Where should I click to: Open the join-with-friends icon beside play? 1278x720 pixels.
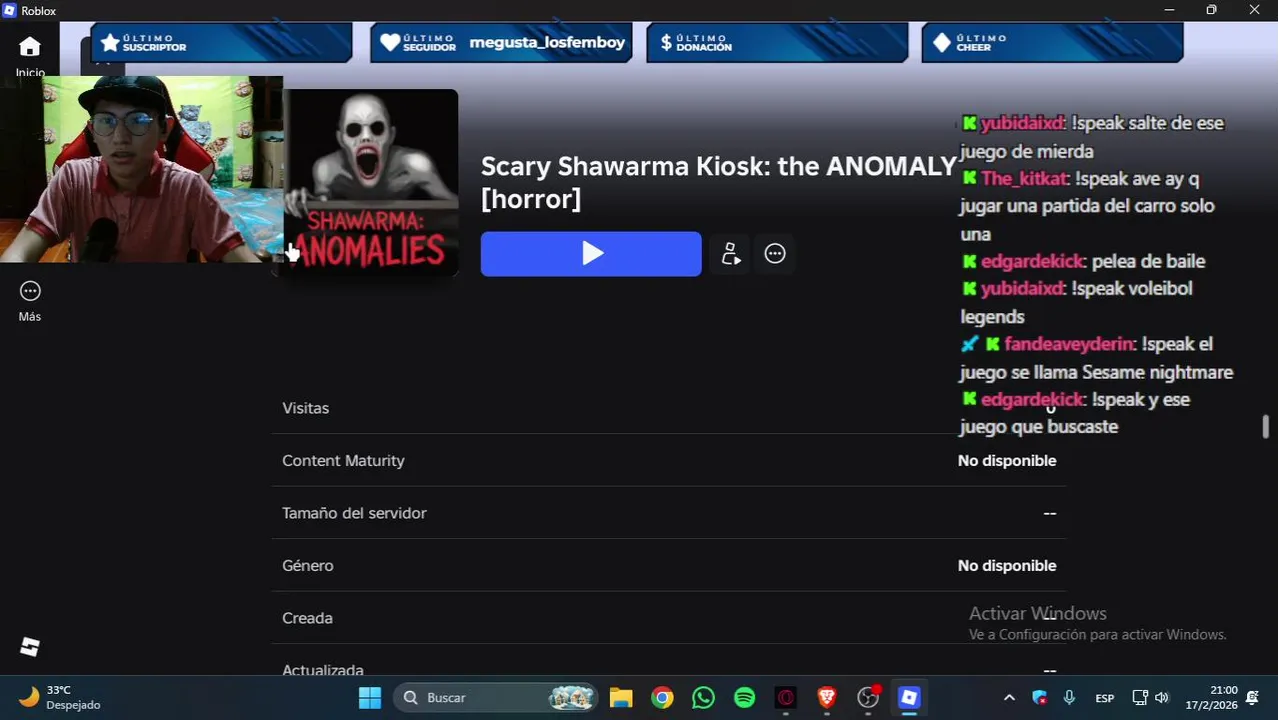(x=730, y=254)
